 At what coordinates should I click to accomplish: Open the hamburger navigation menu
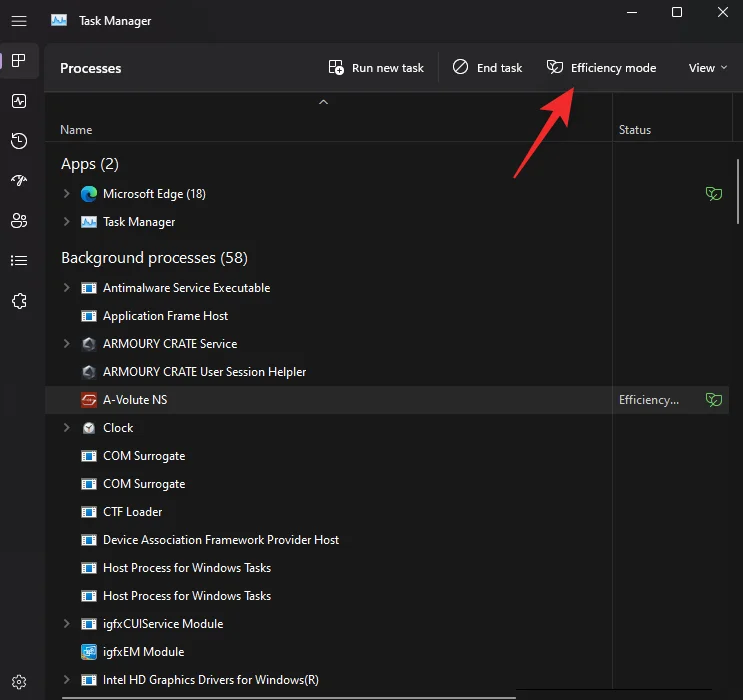(x=19, y=21)
